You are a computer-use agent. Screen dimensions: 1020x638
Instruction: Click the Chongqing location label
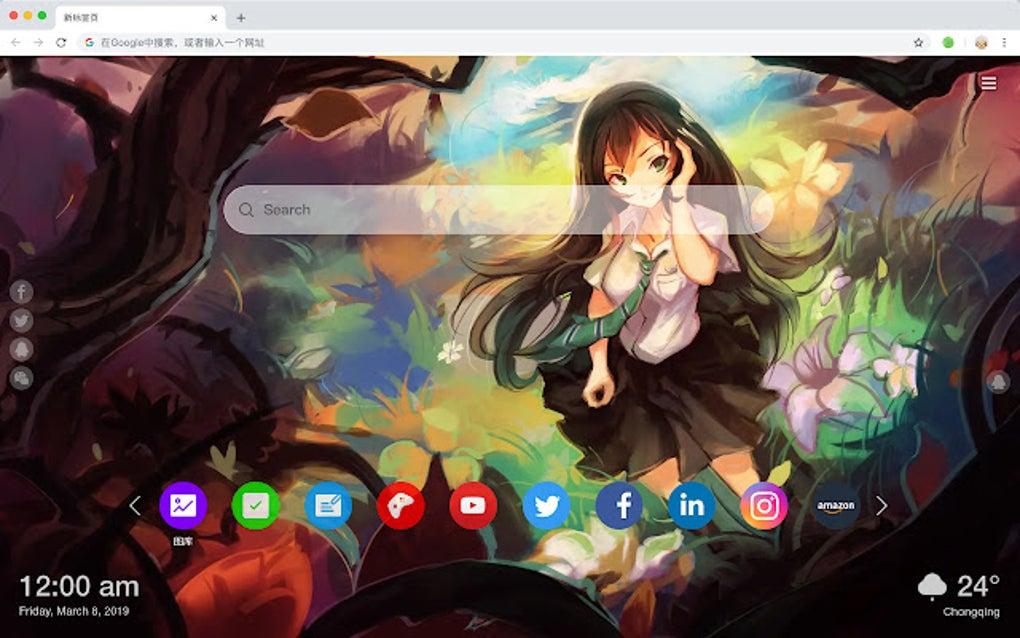click(971, 612)
